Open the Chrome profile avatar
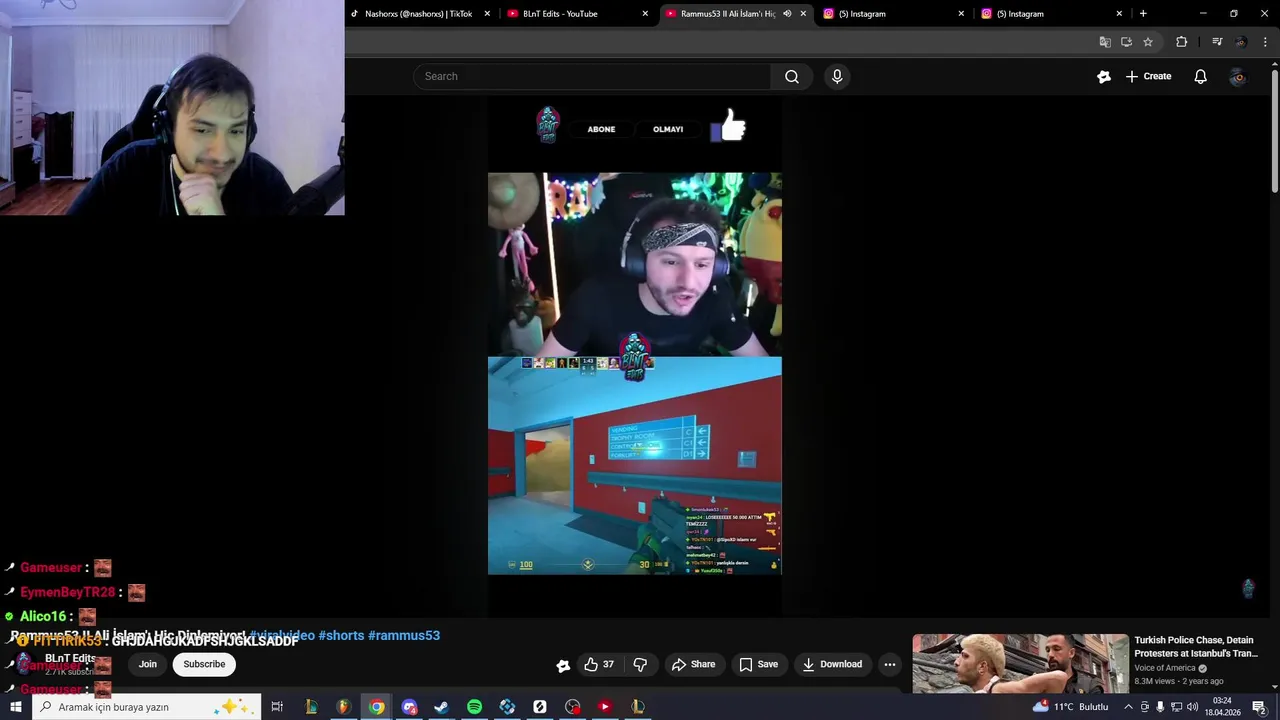1280x720 pixels. [x=1241, y=42]
